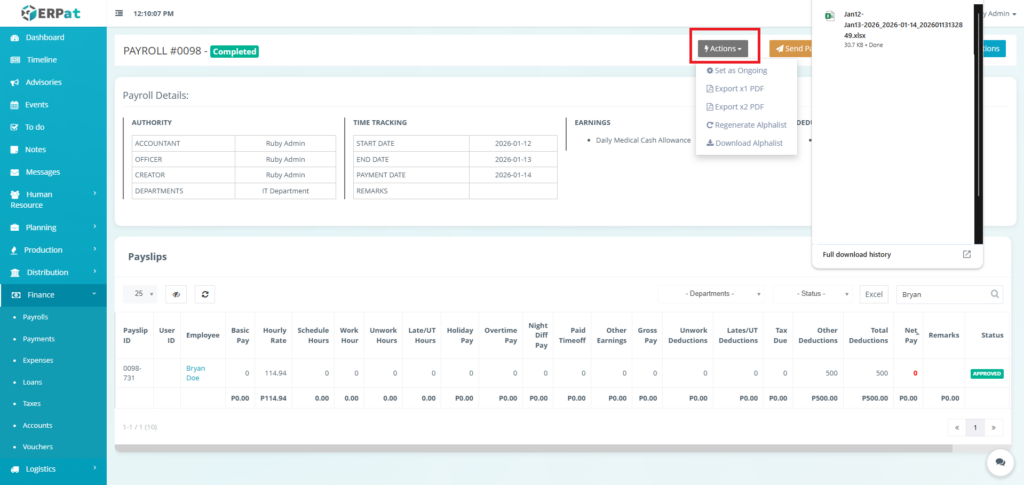Click the open-in-new-tab icon beside Full download history
The image size is (1024, 485).
point(966,255)
